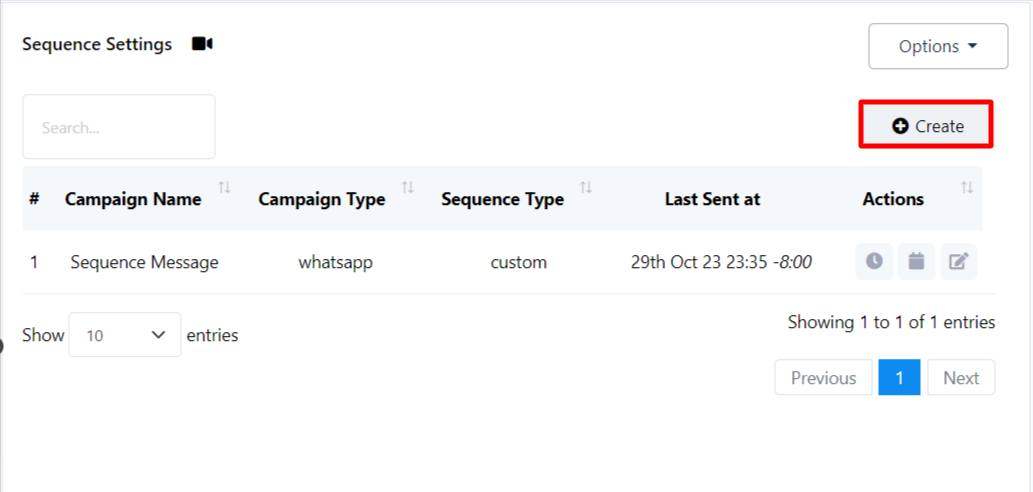Click the clock icon in Actions column

(x=874, y=262)
